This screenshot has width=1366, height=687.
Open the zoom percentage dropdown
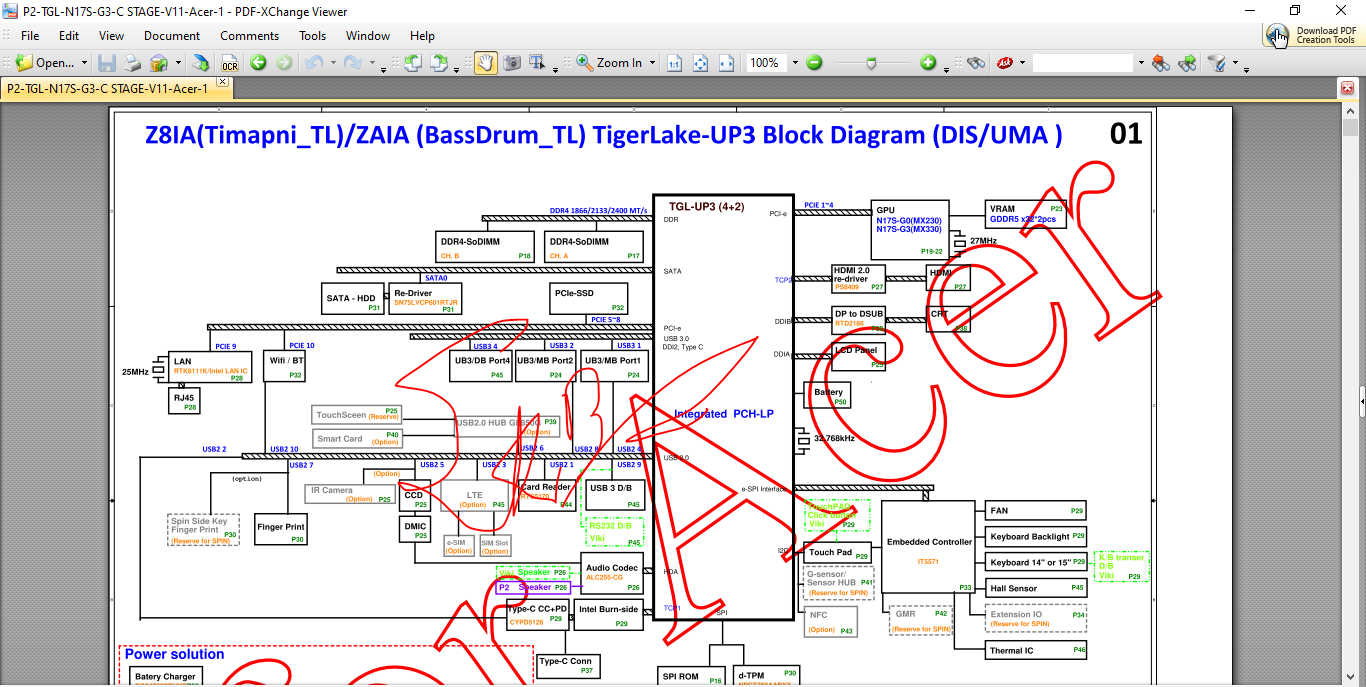[795, 63]
